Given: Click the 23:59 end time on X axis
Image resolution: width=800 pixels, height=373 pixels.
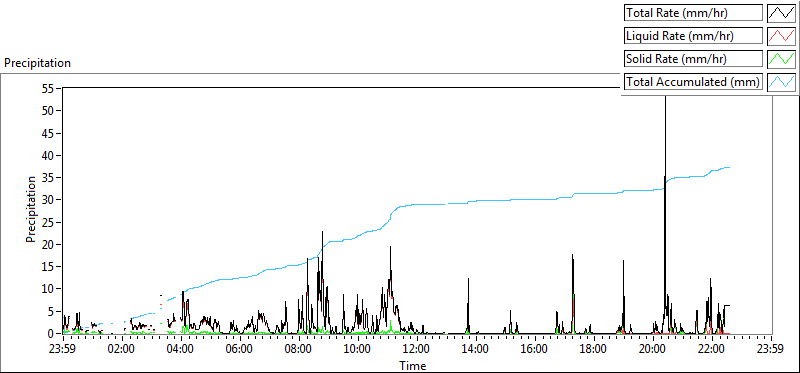Looking at the screenshot, I should [x=771, y=350].
